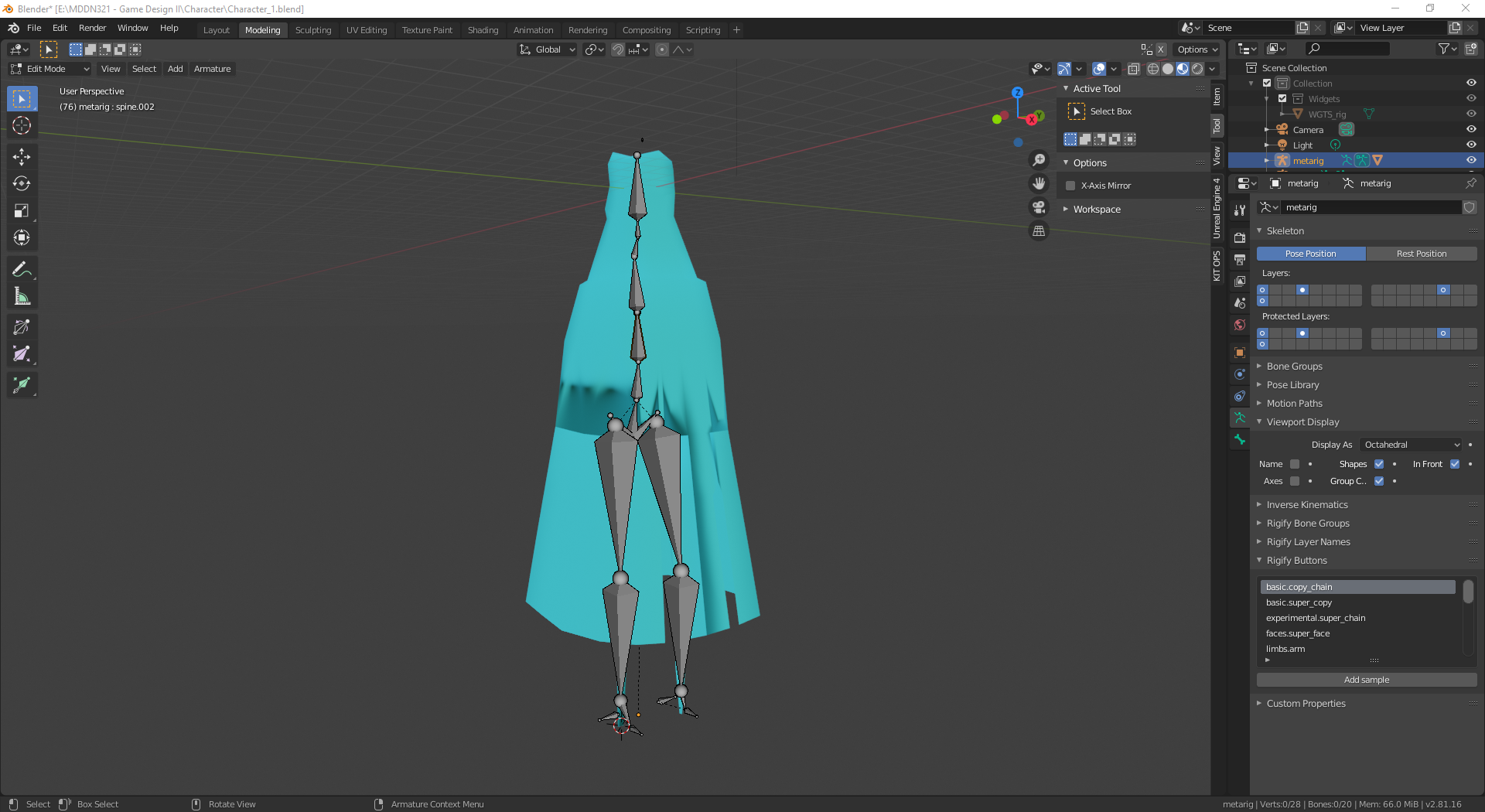The height and width of the screenshot is (812, 1485).
Task: Activate the Move tool
Action: [22, 157]
